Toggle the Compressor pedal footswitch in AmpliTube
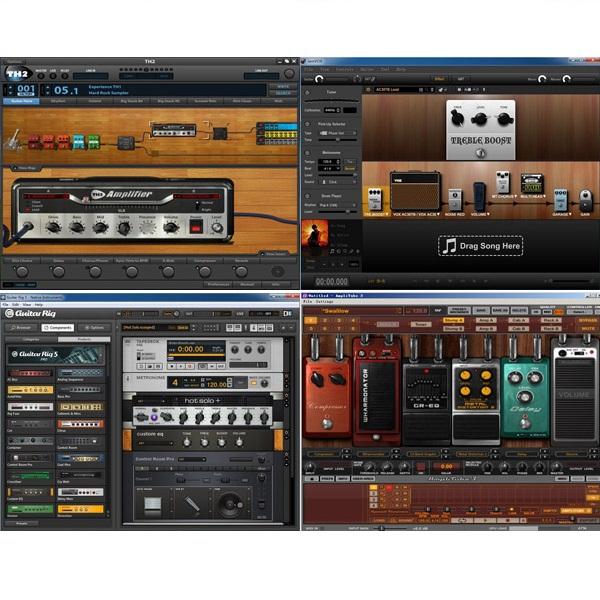This screenshot has height=600, width=600. click(x=326, y=423)
